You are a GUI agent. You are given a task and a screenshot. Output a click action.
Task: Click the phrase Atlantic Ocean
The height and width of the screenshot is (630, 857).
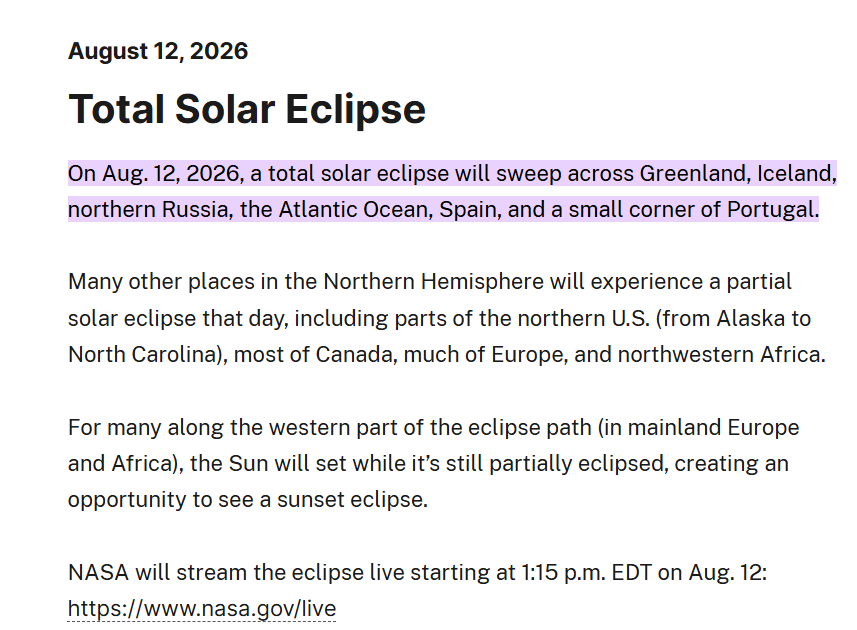coord(355,210)
